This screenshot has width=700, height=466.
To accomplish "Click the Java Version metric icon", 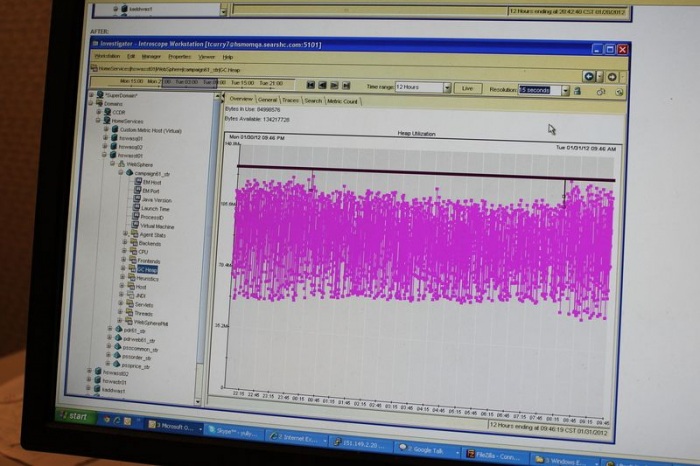I will coord(136,200).
